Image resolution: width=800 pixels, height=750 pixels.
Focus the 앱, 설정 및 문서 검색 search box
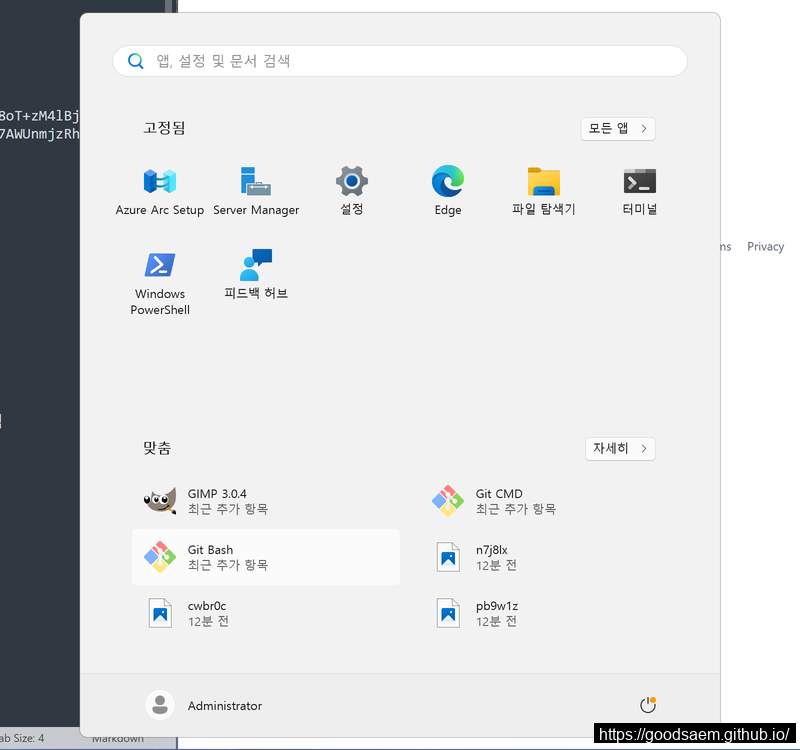click(400, 61)
